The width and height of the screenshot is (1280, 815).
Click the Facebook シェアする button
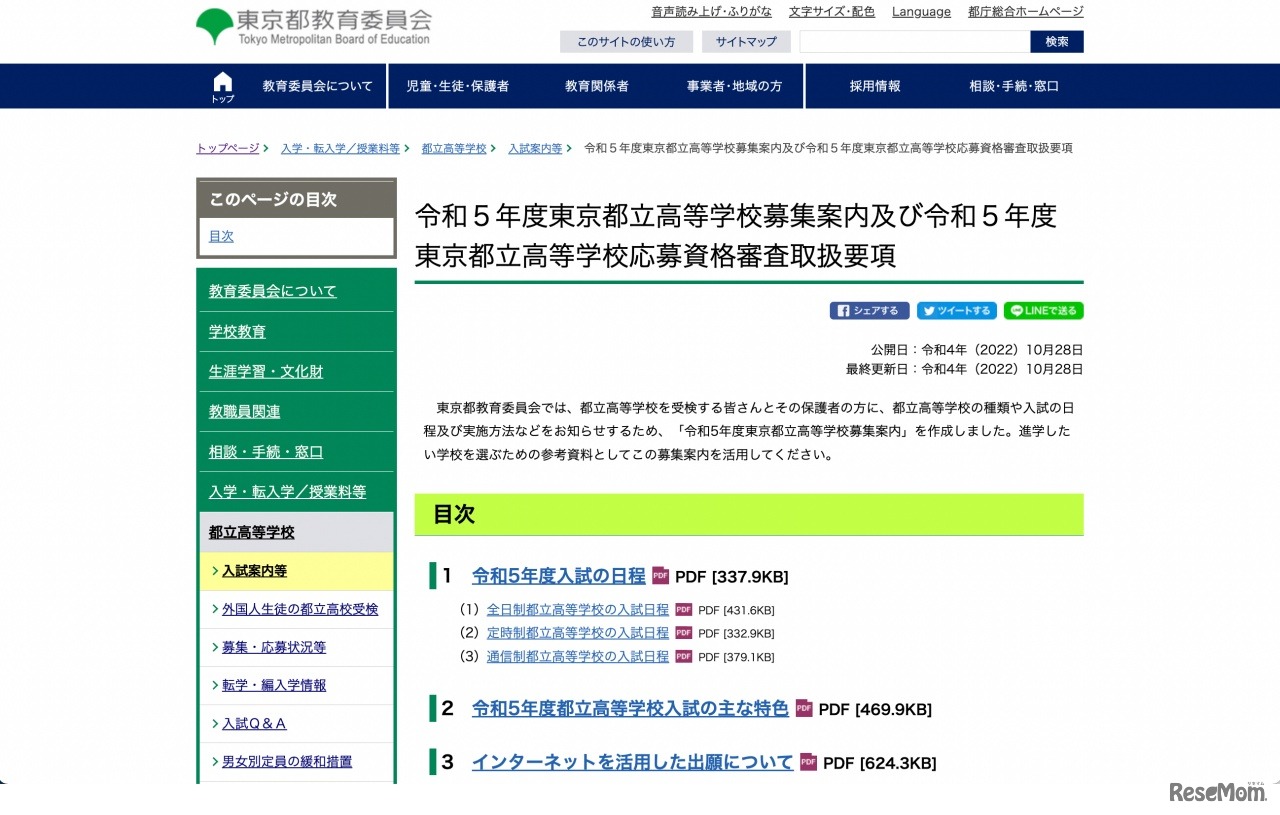coord(869,311)
